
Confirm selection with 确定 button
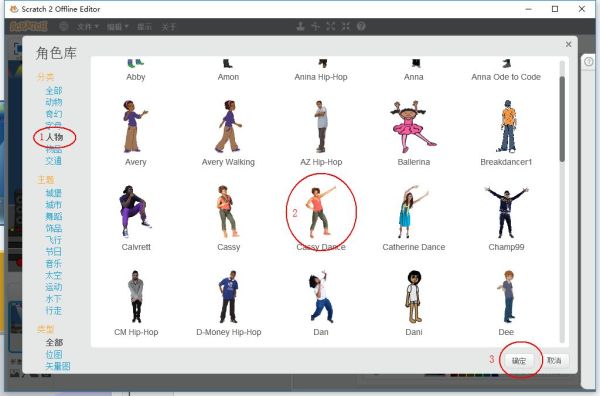[519, 360]
